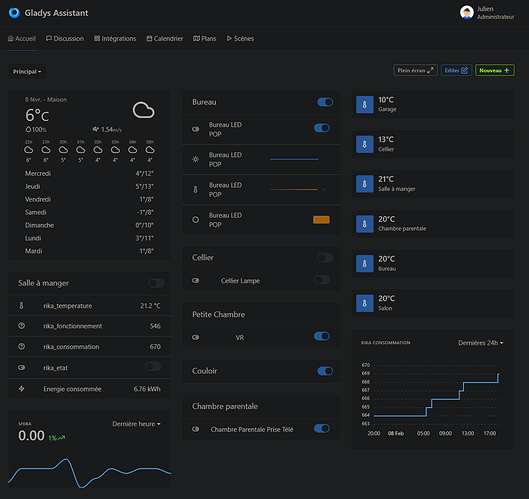Image resolution: width=529 pixels, height=499 pixels.
Task: Click the Gladys Assistant title link
Action: pyautogui.click(x=56, y=13)
